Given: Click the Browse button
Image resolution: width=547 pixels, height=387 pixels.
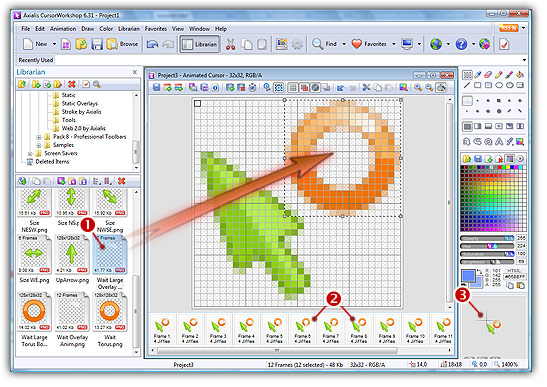Looking at the screenshot, I should (122, 44).
